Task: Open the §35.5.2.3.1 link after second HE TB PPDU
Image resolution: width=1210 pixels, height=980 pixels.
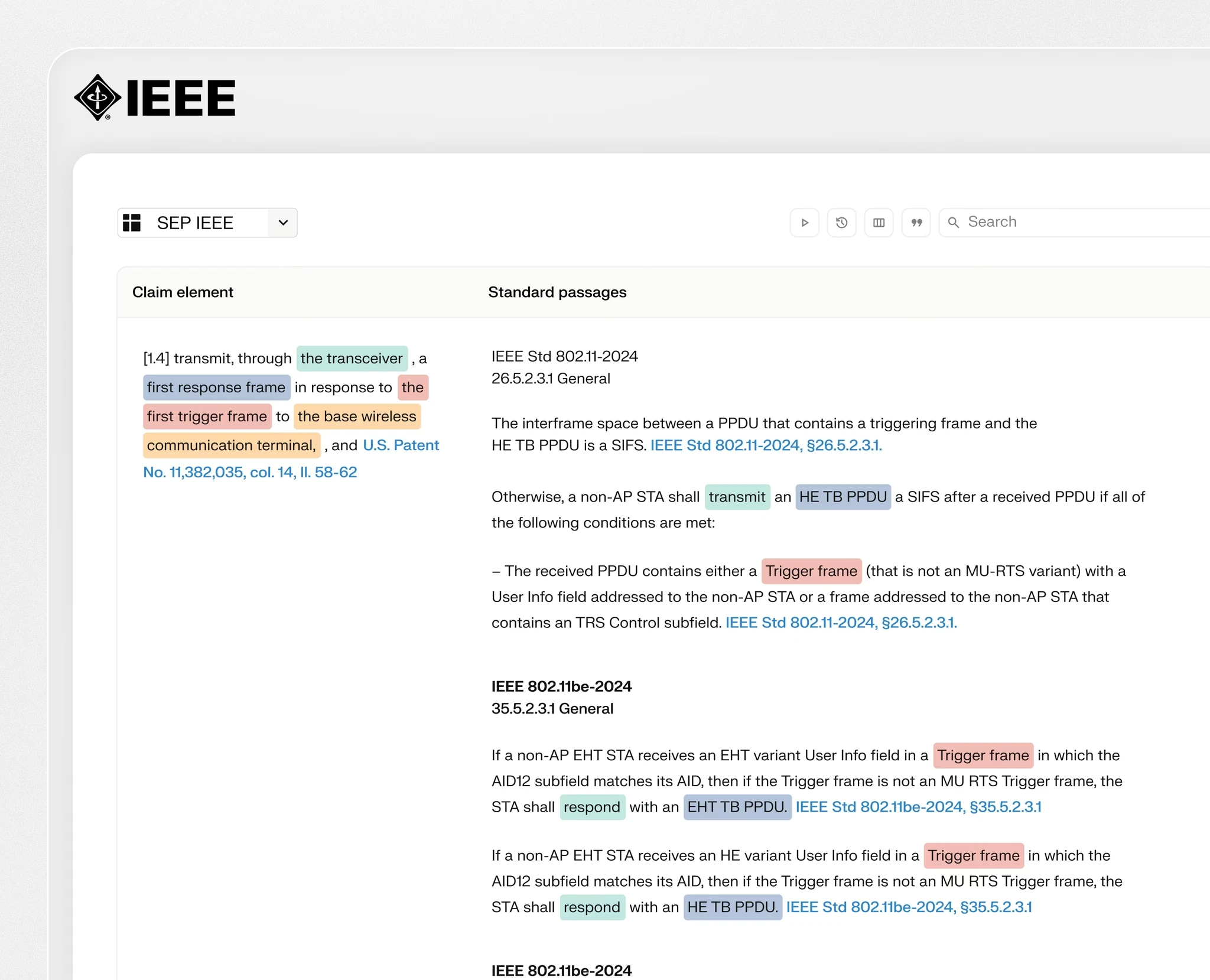Action: click(x=909, y=907)
